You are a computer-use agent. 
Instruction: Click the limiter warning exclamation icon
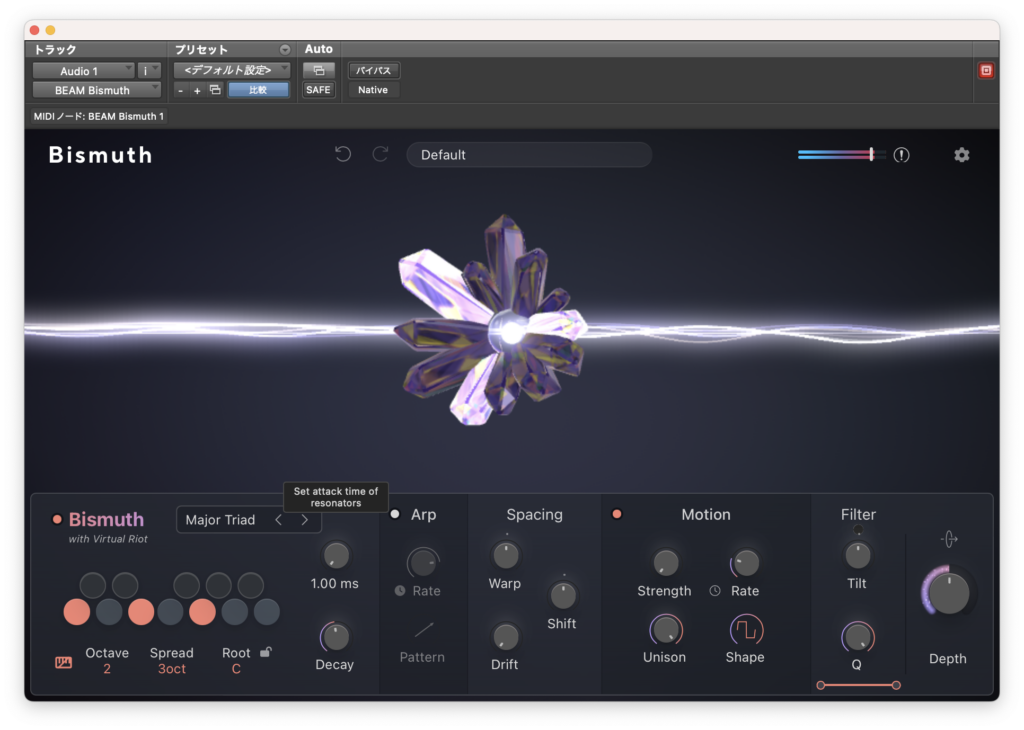901,155
